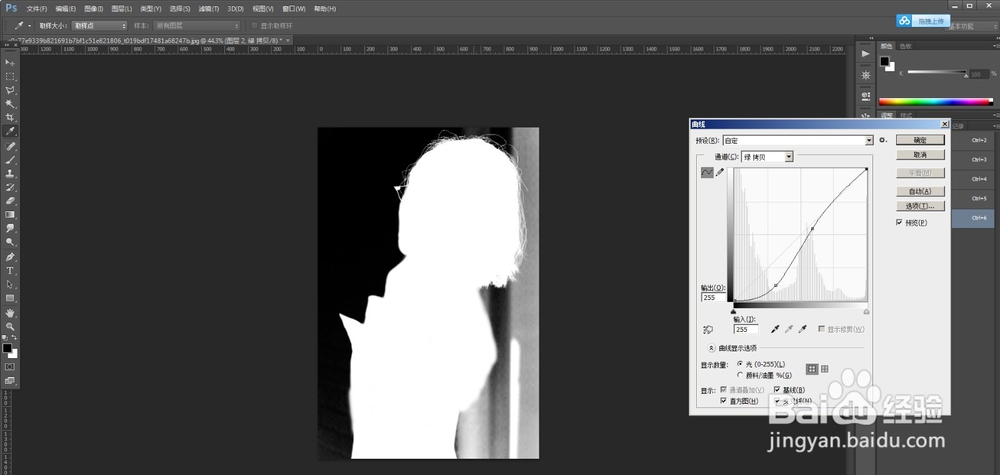The image size is (1000, 475).
Task: Open the 取样大小 sample size dropdown
Action: [x=99, y=26]
